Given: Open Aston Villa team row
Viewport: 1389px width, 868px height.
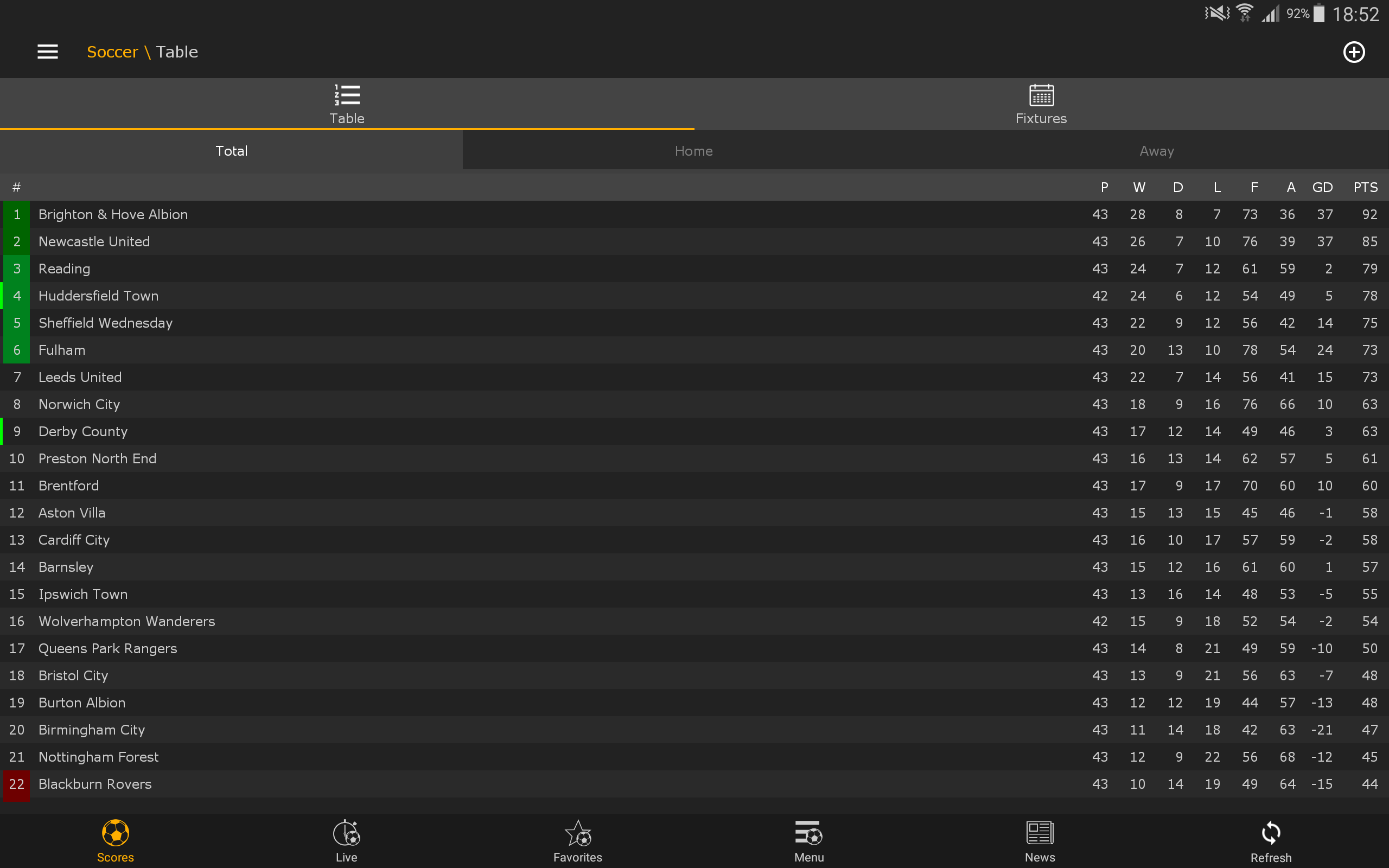Looking at the screenshot, I should [x=694, y=513].
